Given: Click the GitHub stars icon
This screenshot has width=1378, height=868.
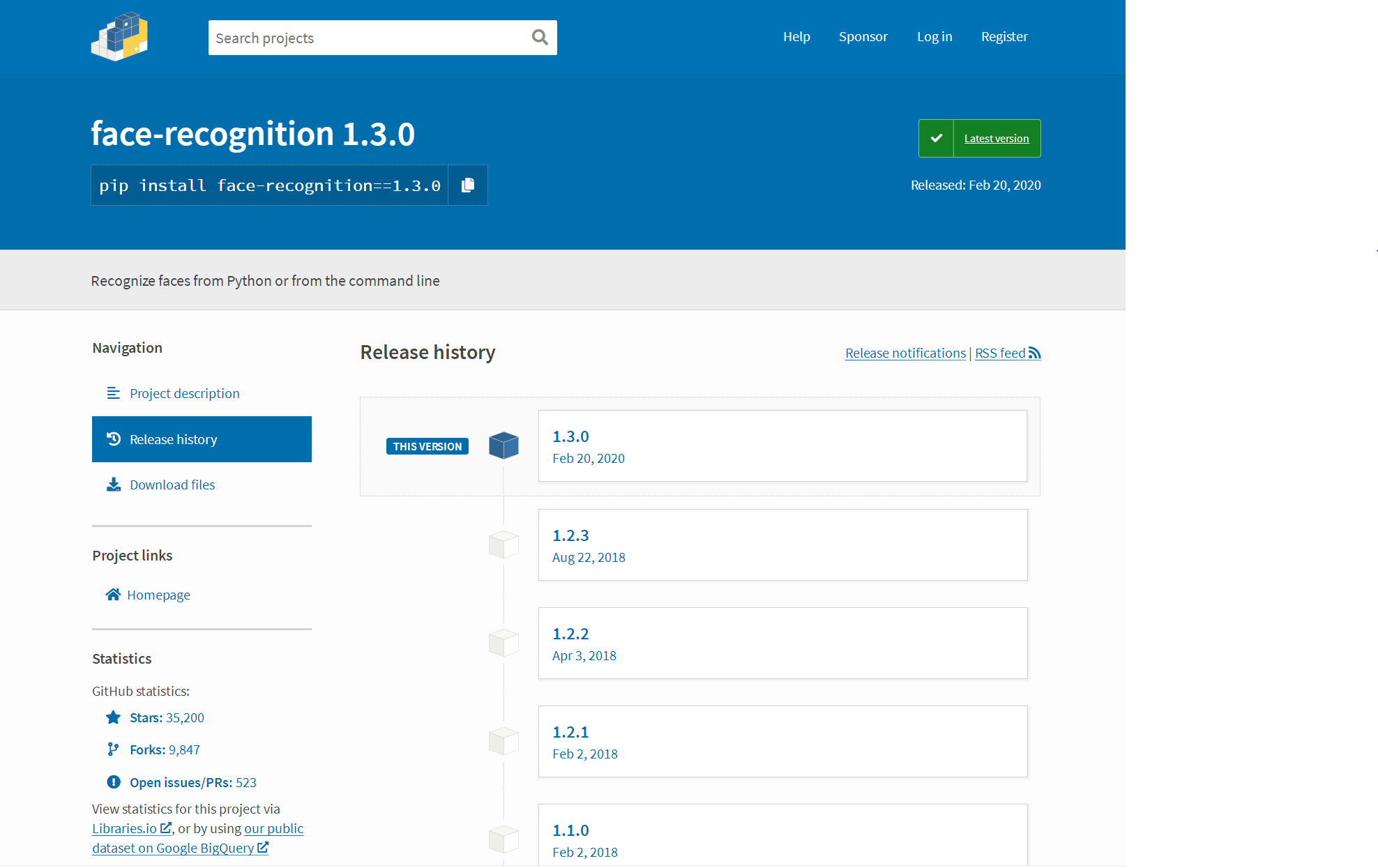Looking at the screenshot, I should [x=113, y=717].
